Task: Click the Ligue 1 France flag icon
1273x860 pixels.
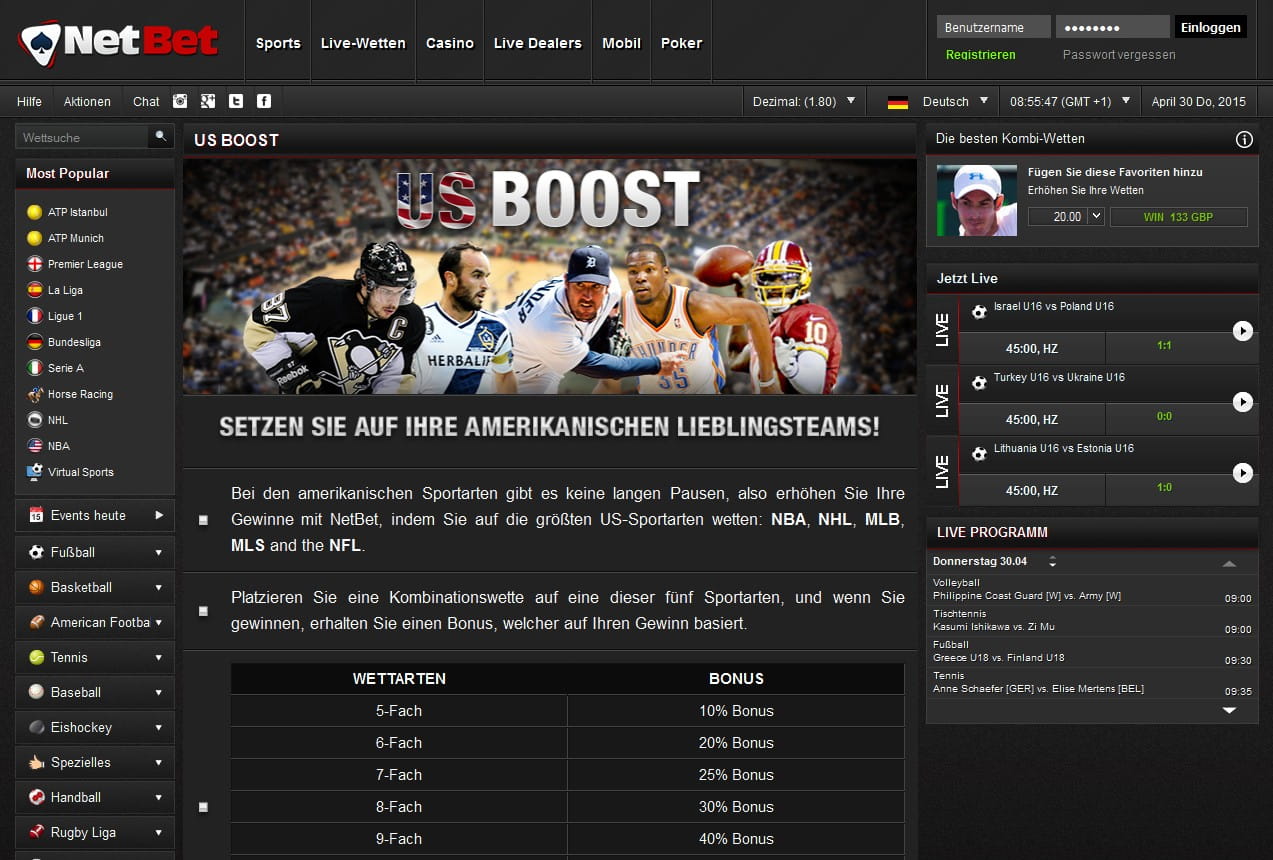Action: pos(35,316)
